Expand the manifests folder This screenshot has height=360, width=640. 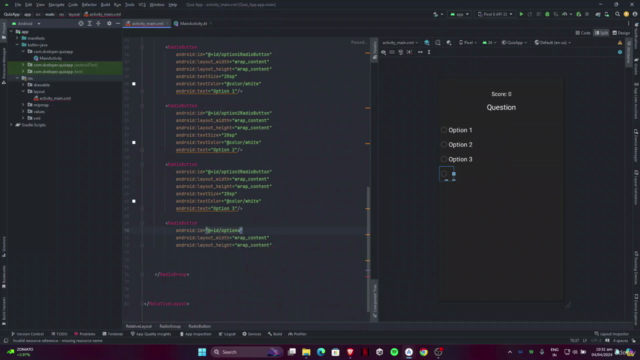coord(17,38)
